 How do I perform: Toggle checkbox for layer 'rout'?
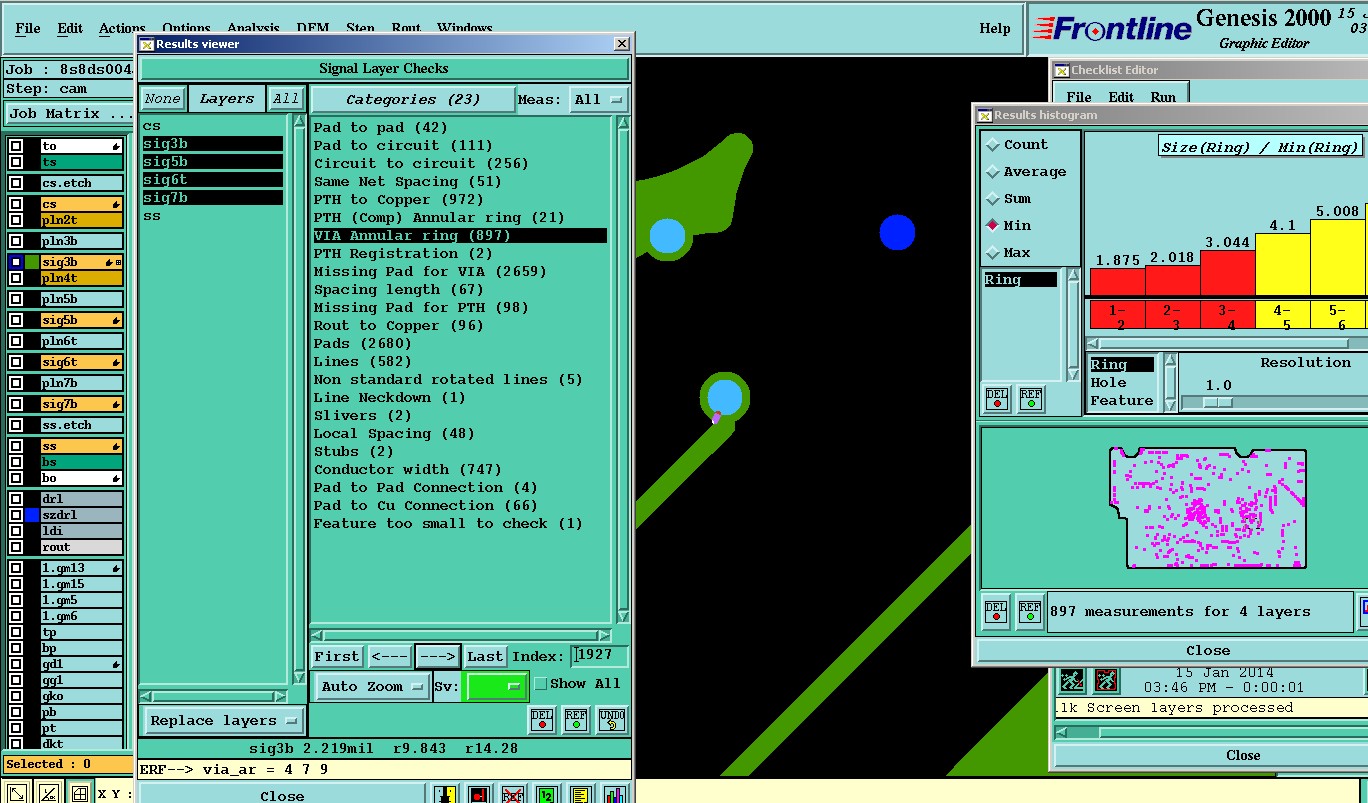(15, 547)
